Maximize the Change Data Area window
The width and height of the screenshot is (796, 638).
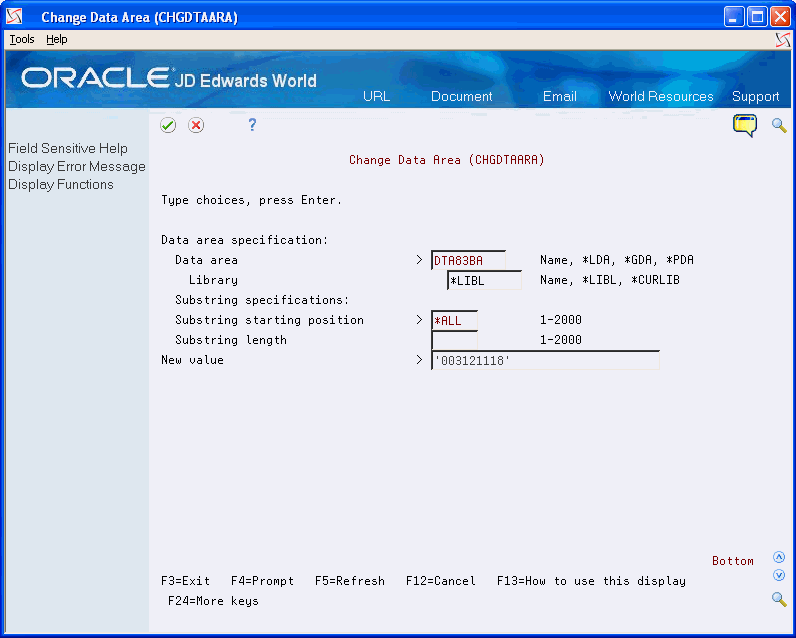click(x=757, y=17)
